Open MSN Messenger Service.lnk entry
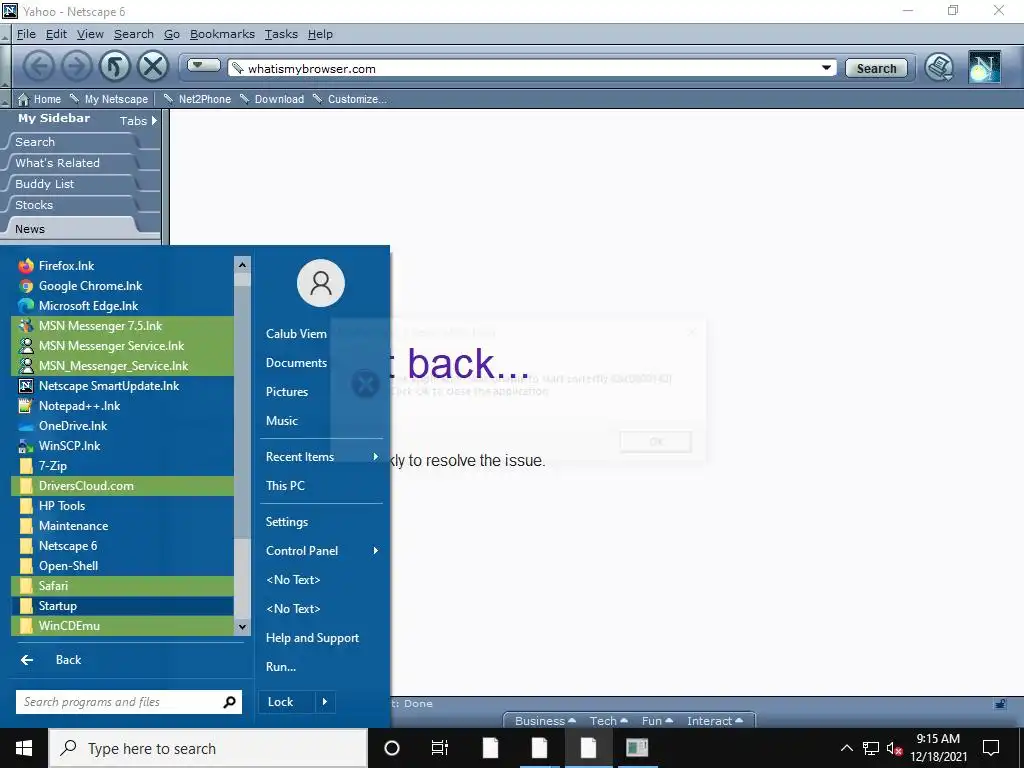1024x768 pixels. tap(122, 346)
